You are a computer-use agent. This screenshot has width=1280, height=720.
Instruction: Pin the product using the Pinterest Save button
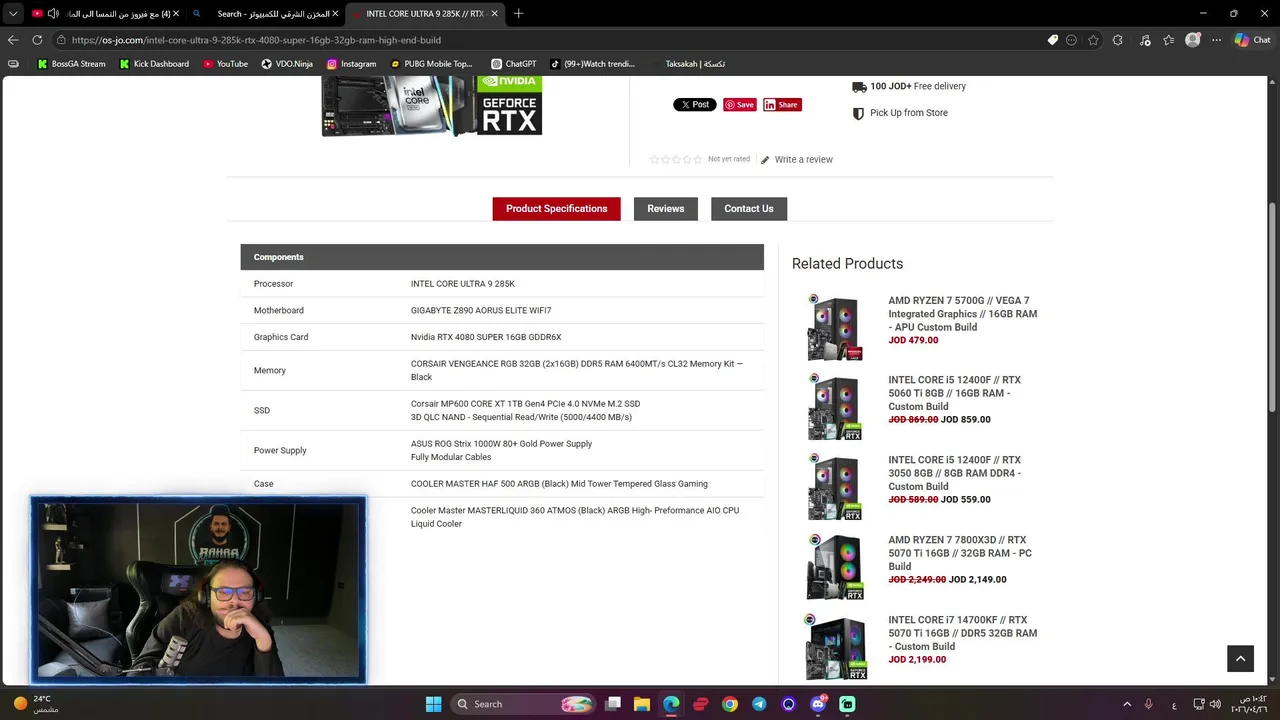click(740, 104)
